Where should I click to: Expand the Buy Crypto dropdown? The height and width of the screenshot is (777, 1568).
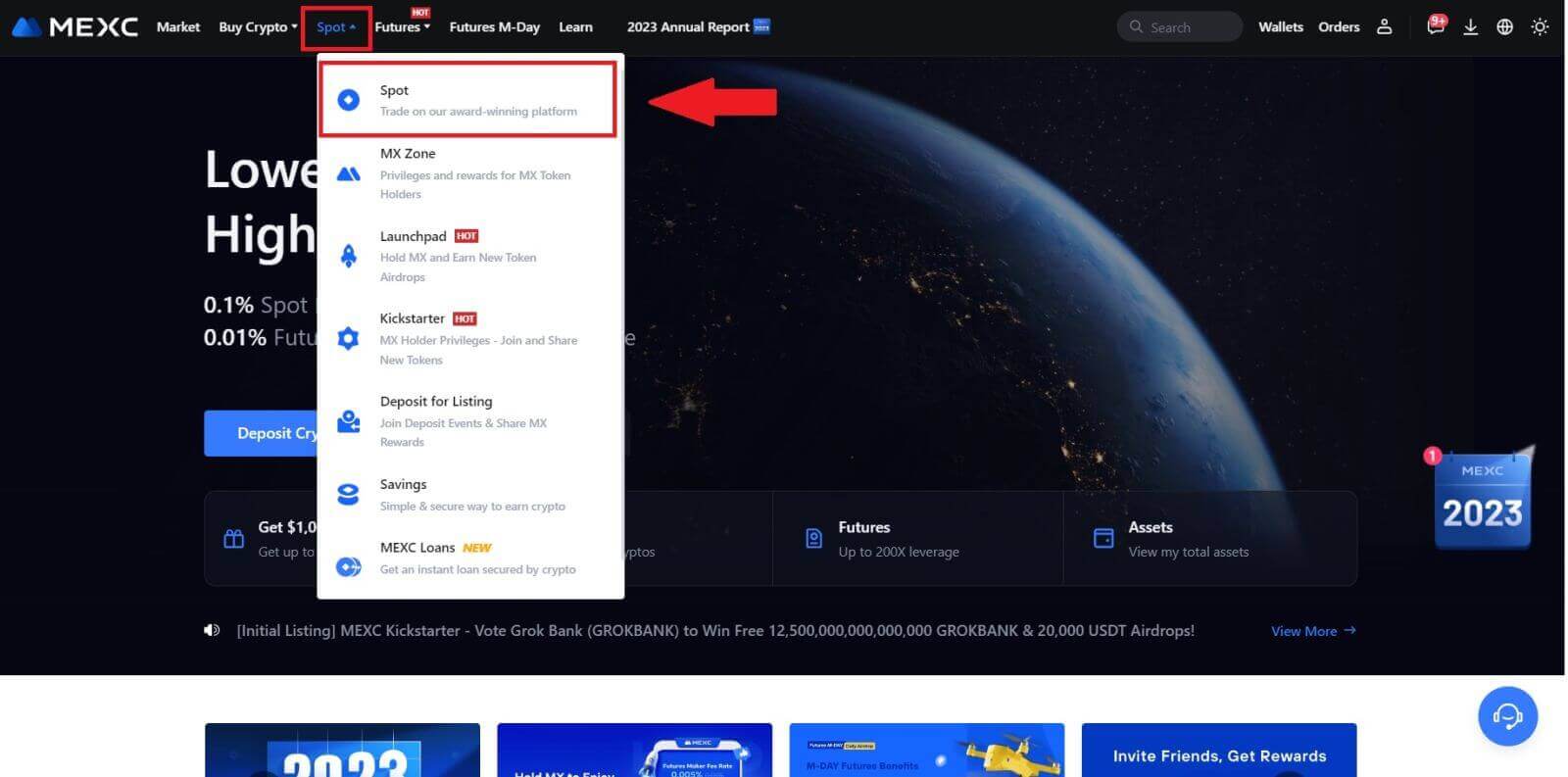[257, 27]
